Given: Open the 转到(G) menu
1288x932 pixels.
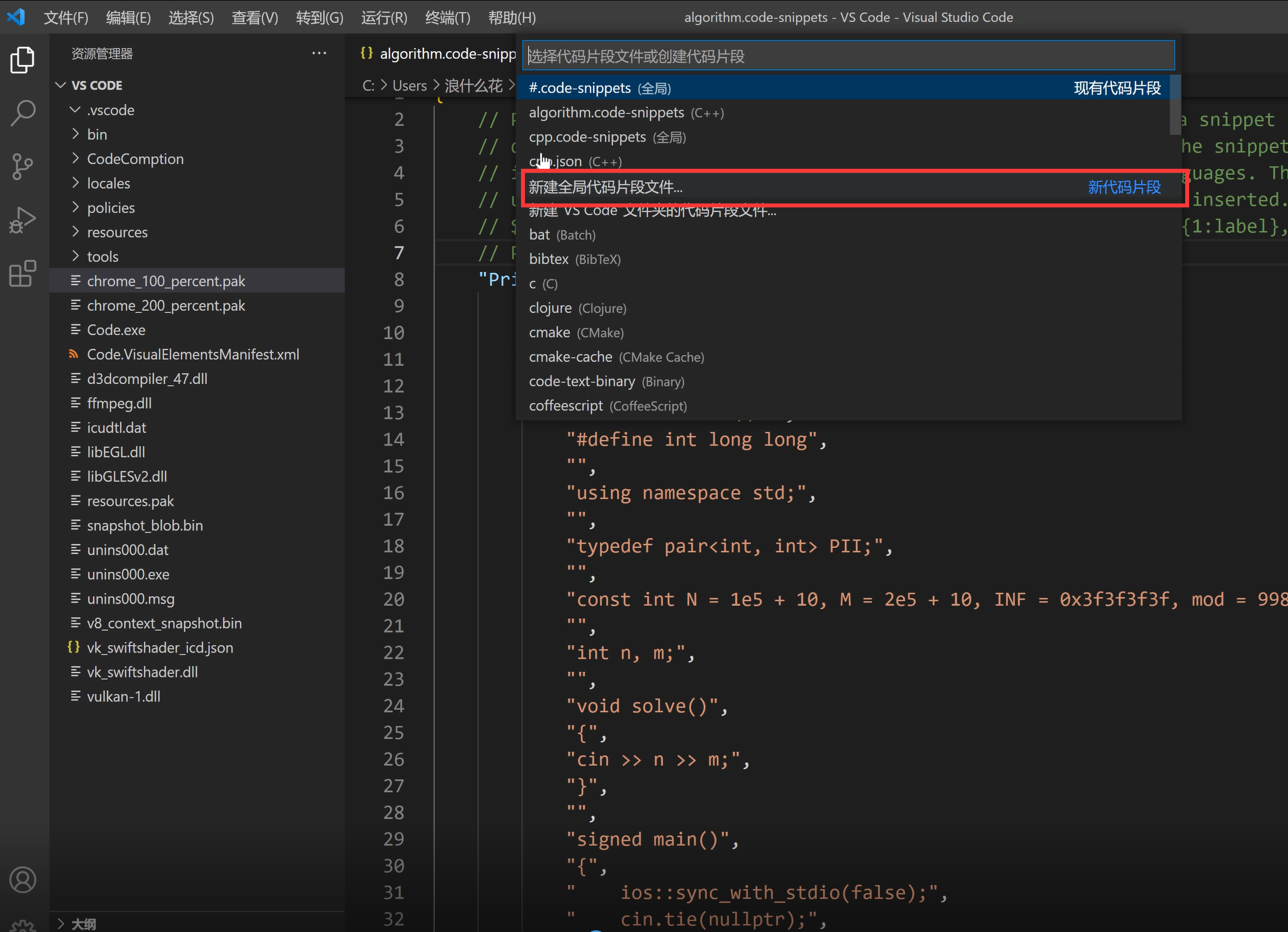Looking at the screenshot, I should 319,18.
